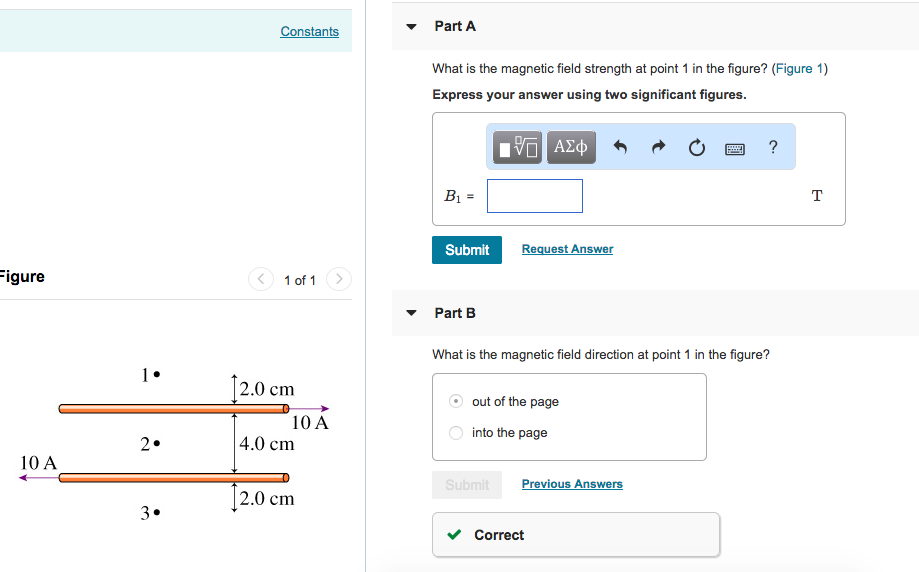Open the Greek symbols ΑΣφ palette
This screenshot has width=919, height=572.
571,147
